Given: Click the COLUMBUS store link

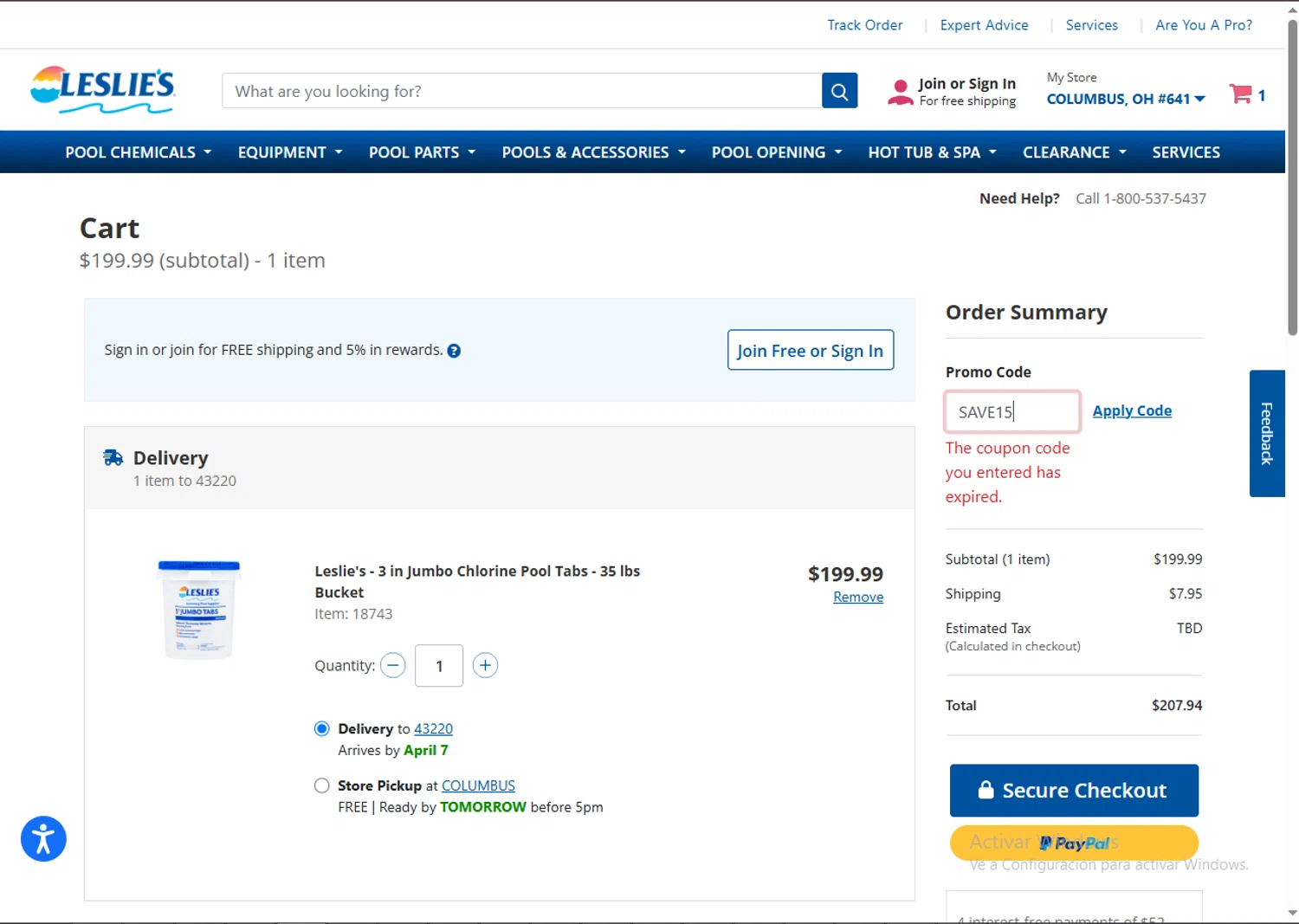Looking at the screenshot, I should 478,785.
